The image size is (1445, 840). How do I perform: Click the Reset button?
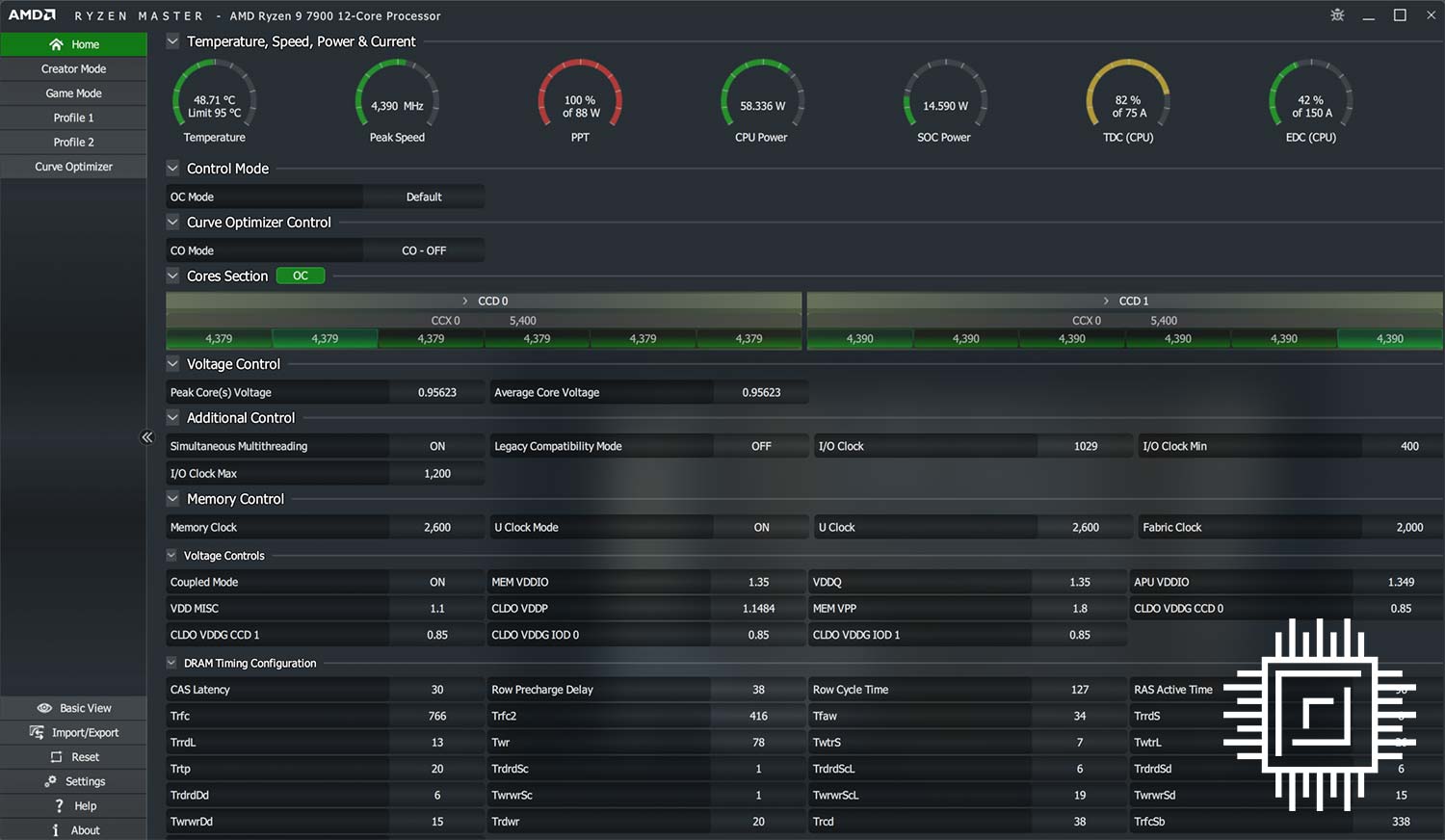pyautogui.click(x=73, y=757)
